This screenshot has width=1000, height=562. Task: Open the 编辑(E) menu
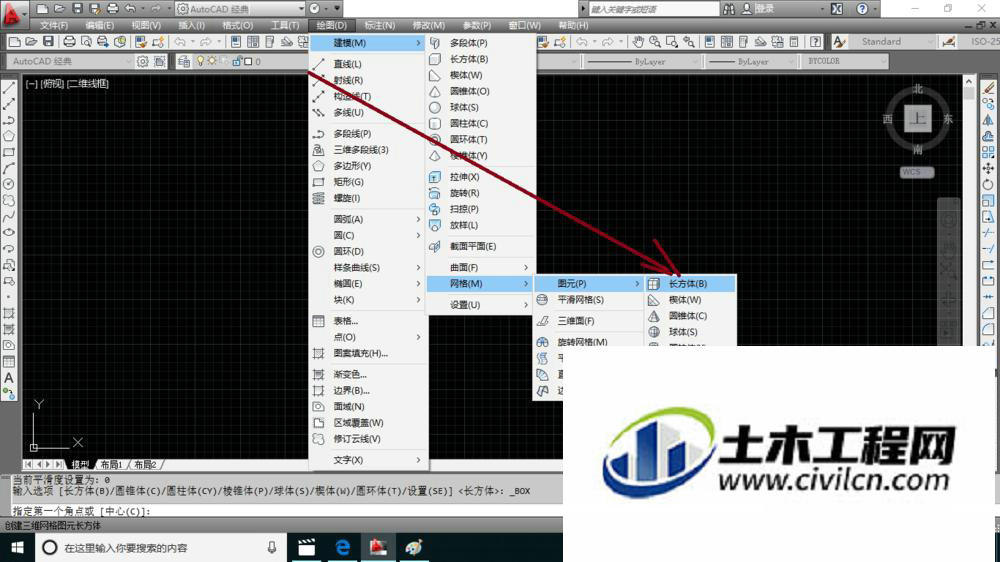[99, 26]
